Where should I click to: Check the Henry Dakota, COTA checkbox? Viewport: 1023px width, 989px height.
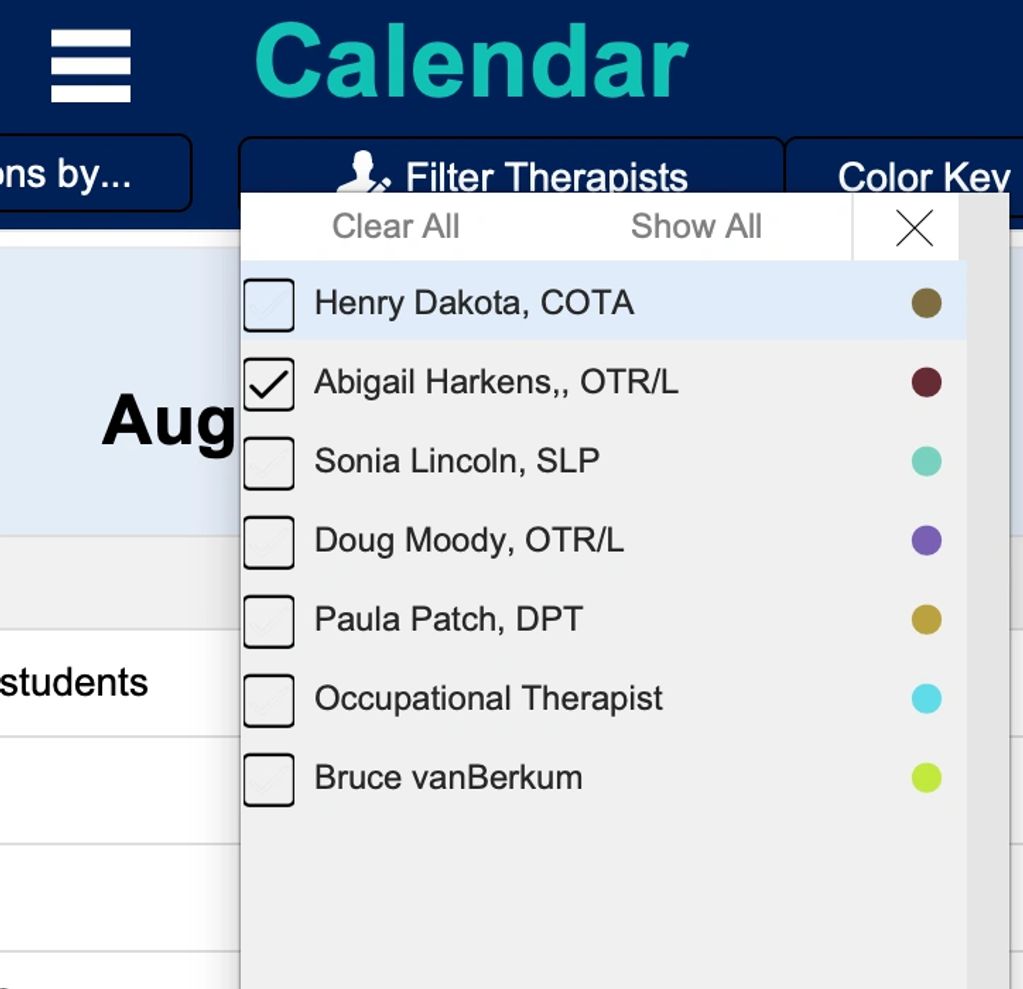(269, 305)
